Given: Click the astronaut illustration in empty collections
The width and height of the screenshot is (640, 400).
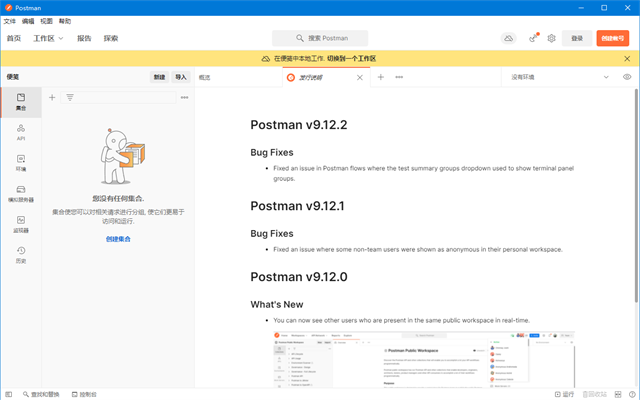Looking at the screenshot, I should point(122,156).
